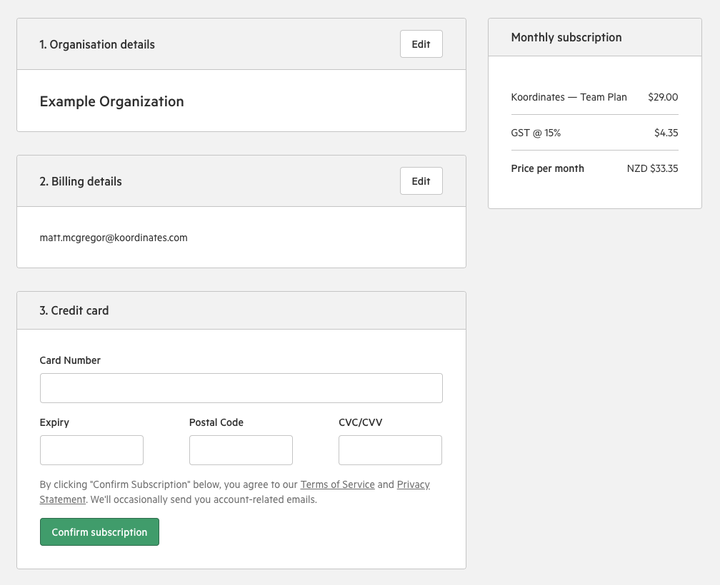Click the matt.mcgregor@koordinates.com billing email
720x585 pixels.
coord(113,237)
